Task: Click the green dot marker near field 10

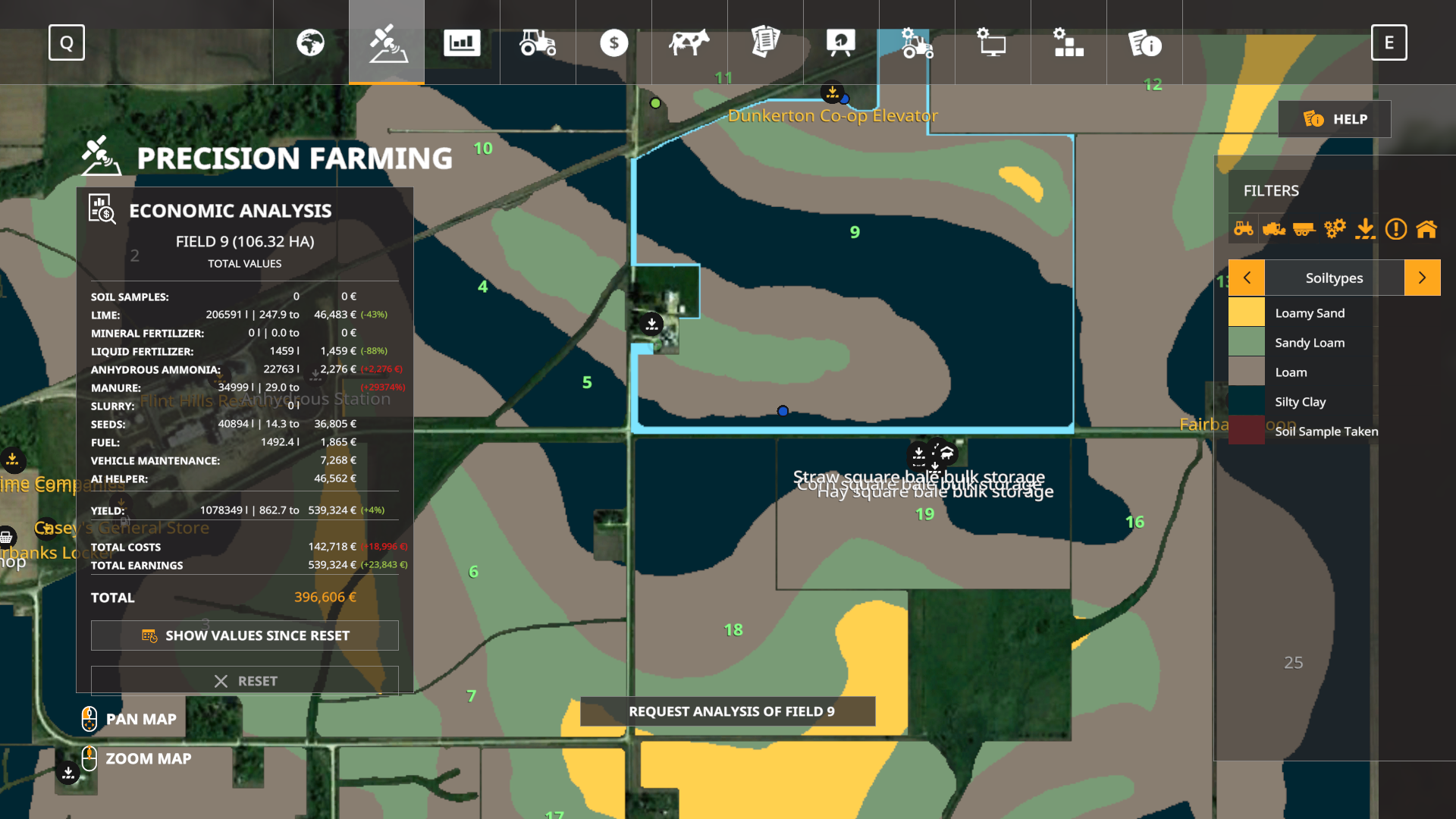Action: (655, 103)
